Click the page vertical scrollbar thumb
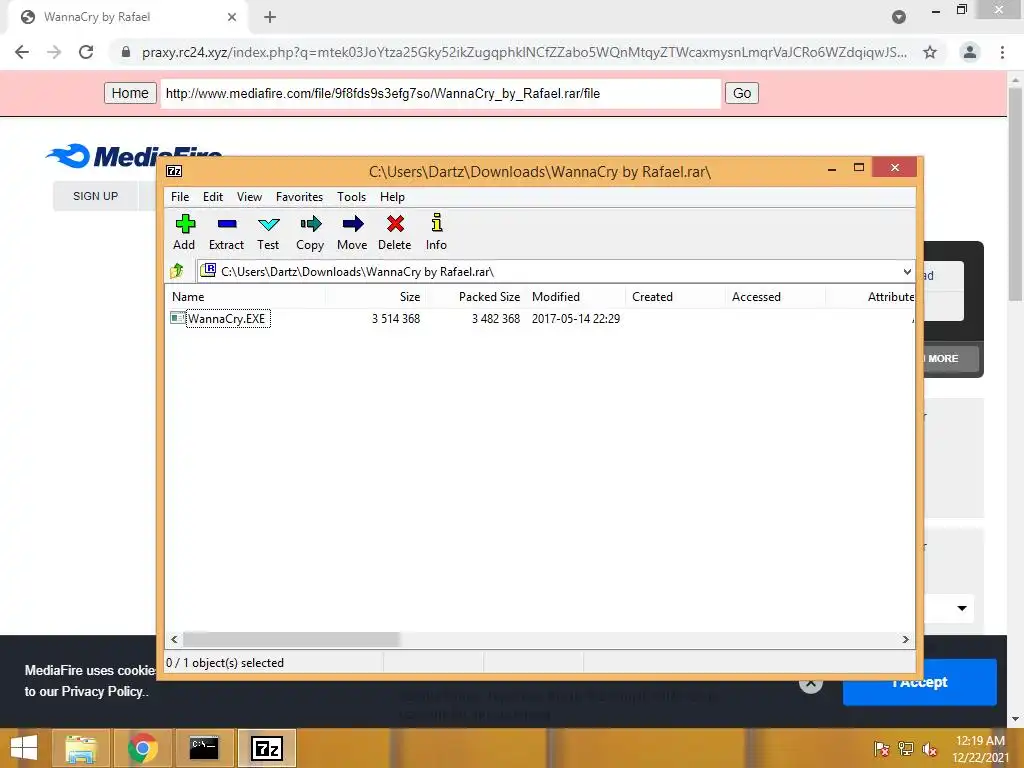Viewport: 1024px width, 768px height. [x=1016, y=193]
